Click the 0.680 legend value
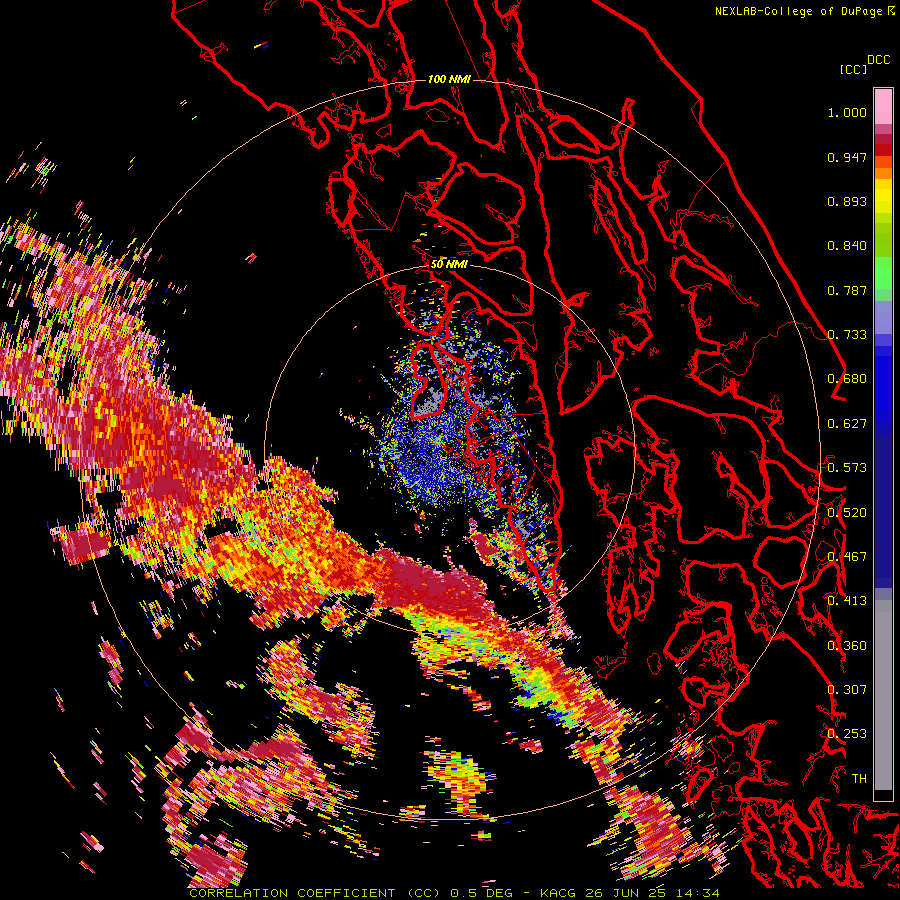 [x=847, y=378]
